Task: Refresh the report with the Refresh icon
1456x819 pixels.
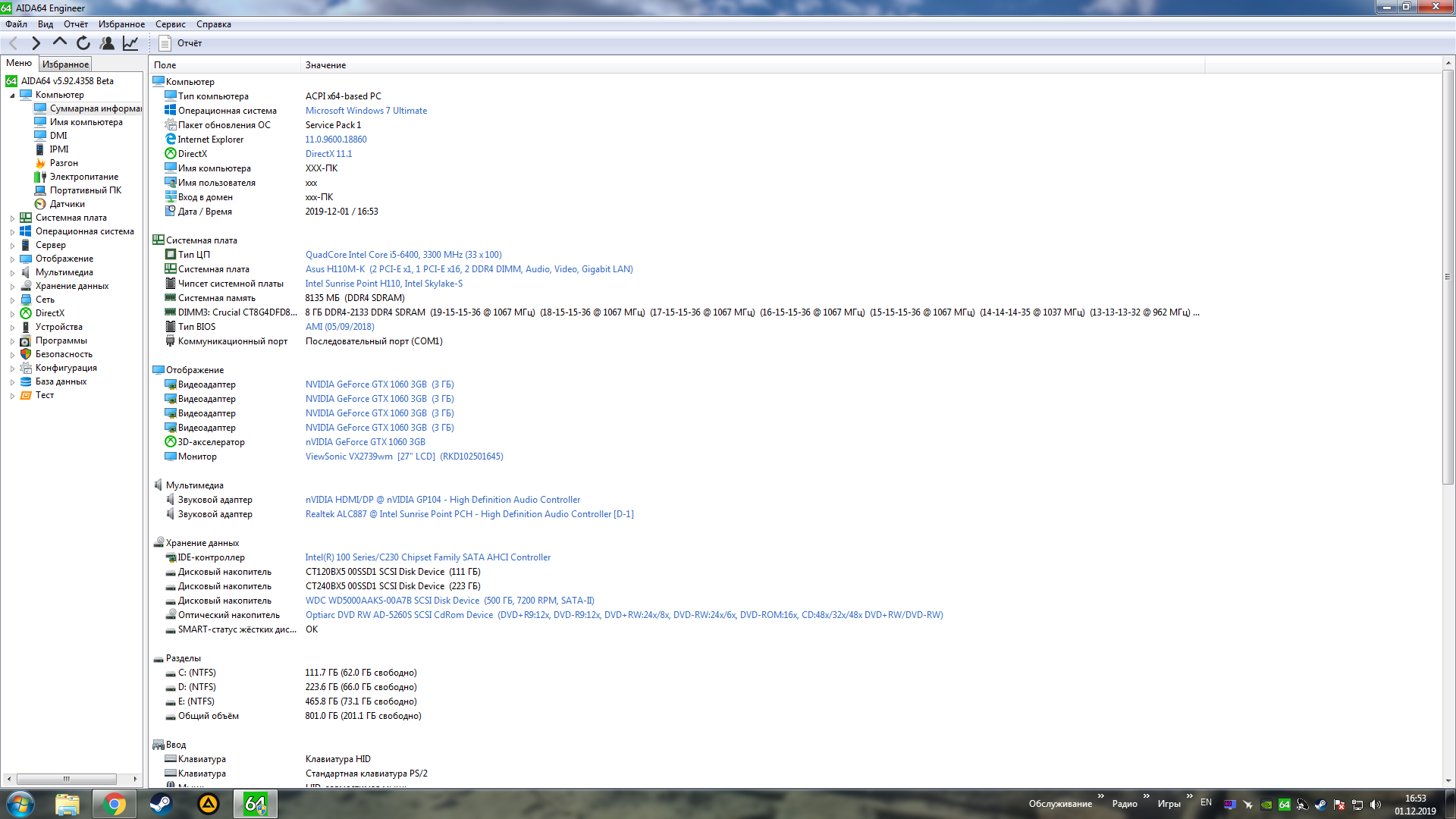Action: 83,43
